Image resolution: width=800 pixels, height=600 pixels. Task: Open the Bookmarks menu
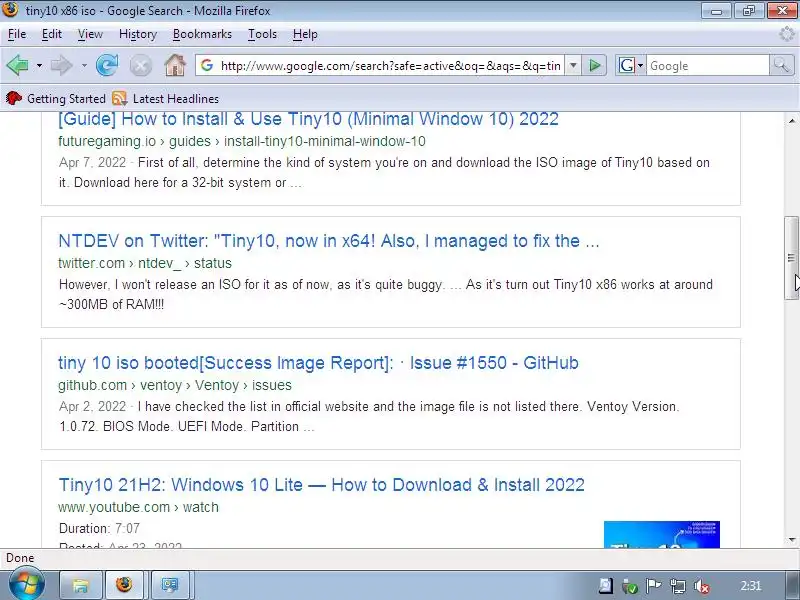(202, 34)
